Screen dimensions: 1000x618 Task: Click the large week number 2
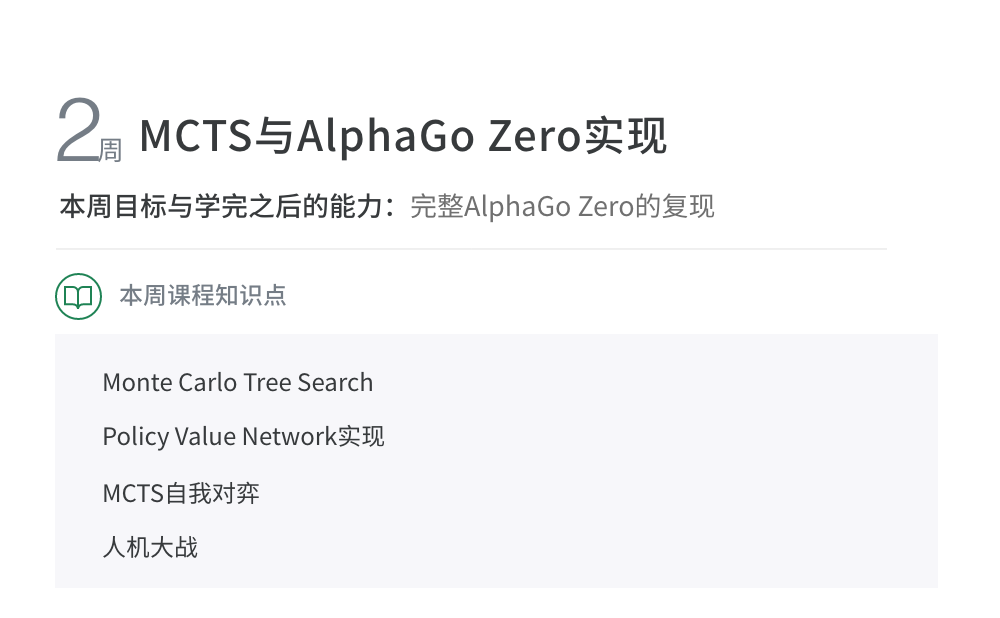[x=76, y=131]
